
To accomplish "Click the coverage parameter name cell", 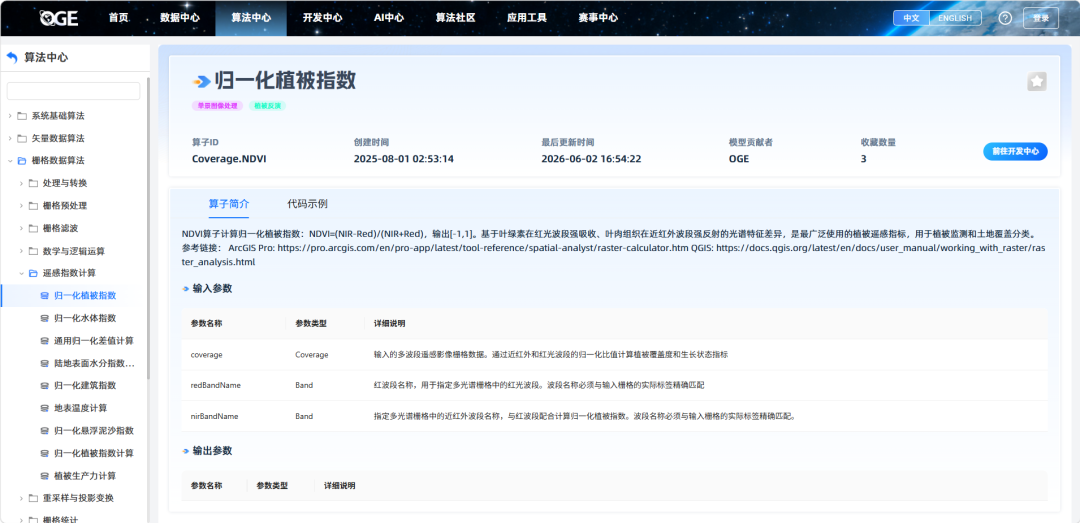I will (x=207, y=354).
